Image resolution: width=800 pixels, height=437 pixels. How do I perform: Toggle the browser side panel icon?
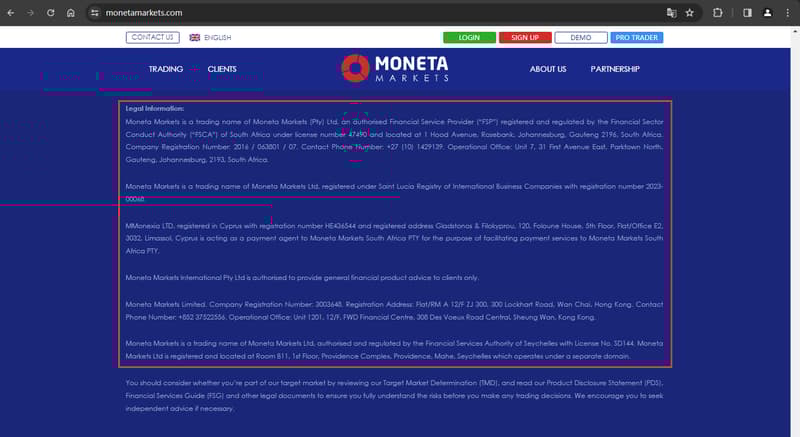(x=747, y=13)
